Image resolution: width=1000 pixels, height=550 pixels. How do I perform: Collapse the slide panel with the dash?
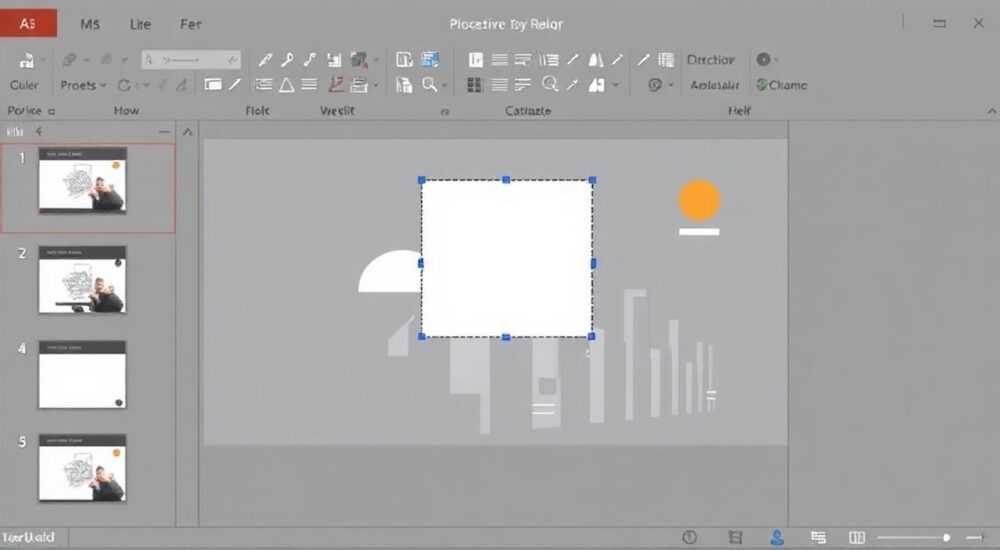click(165, 131)
